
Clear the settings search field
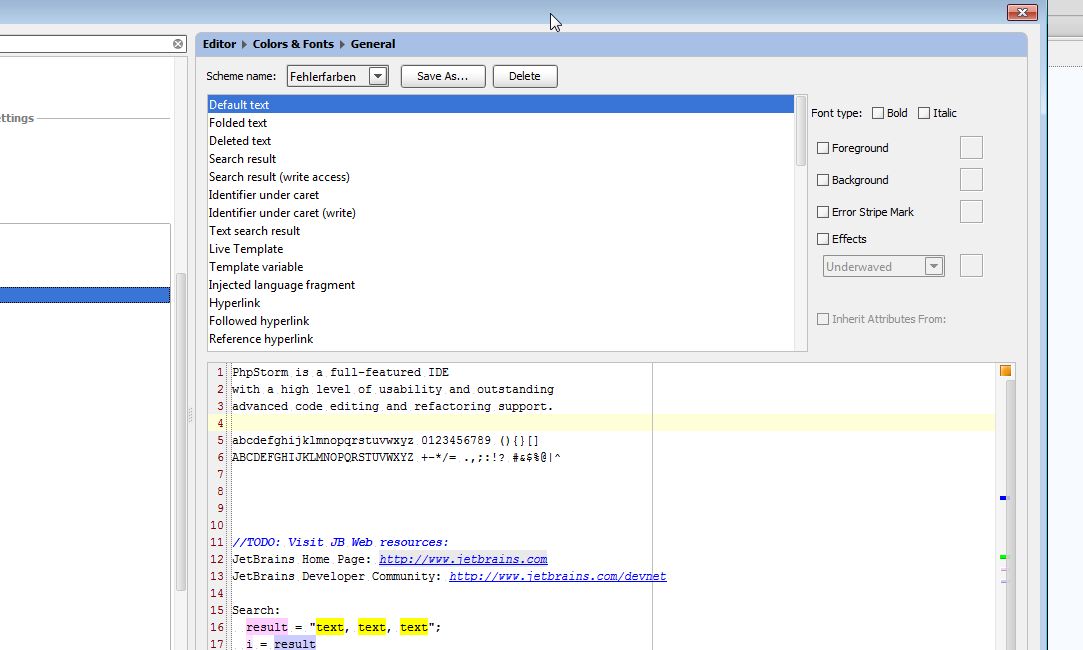tap(178, 44)
